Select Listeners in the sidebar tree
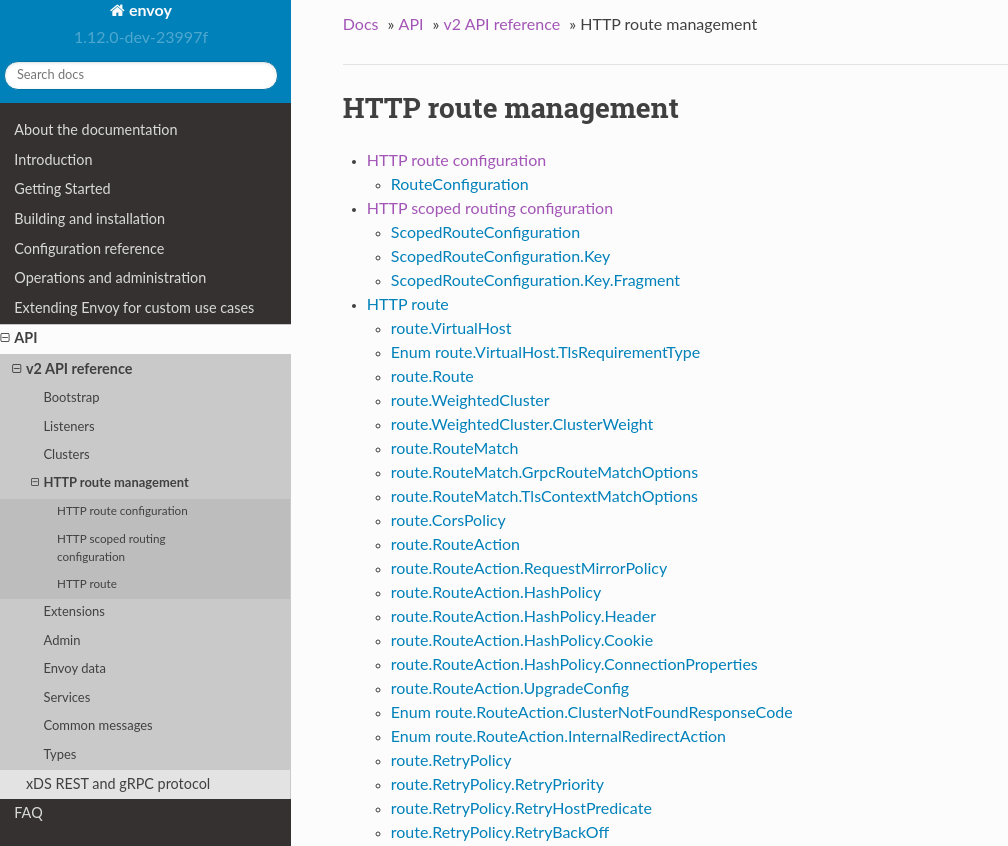 [69, 426]
